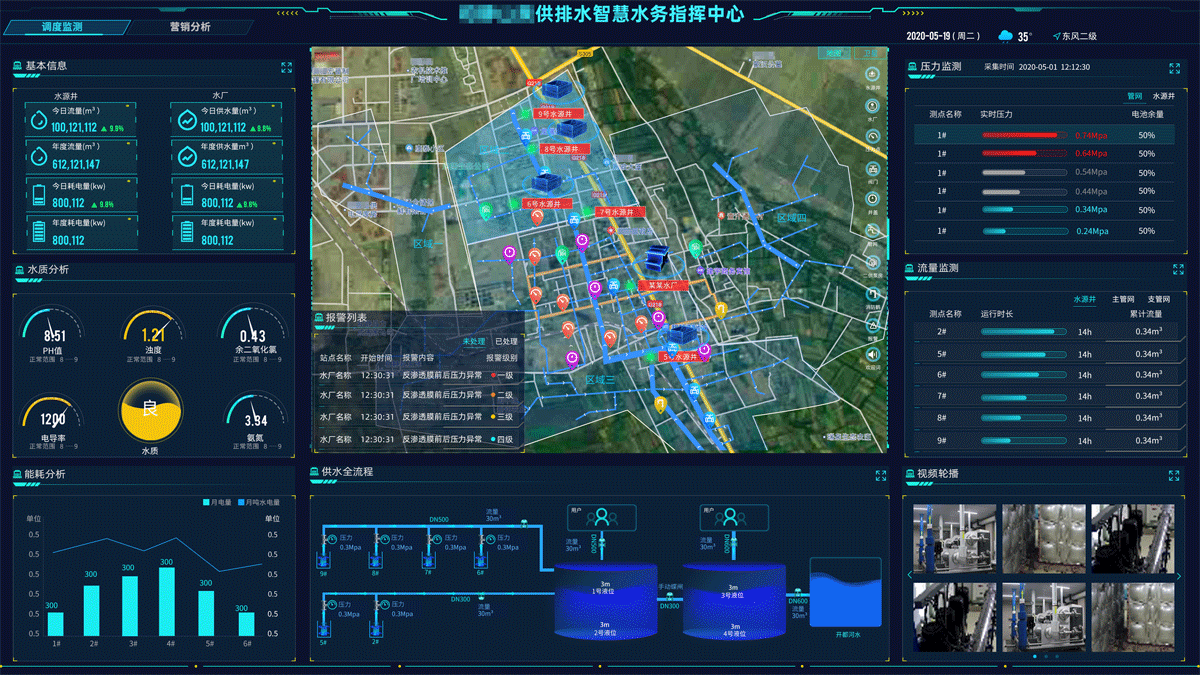Expand the 视频轮播 panel to fullscreen
The image size is (1200, 675).
point(1175,475)
